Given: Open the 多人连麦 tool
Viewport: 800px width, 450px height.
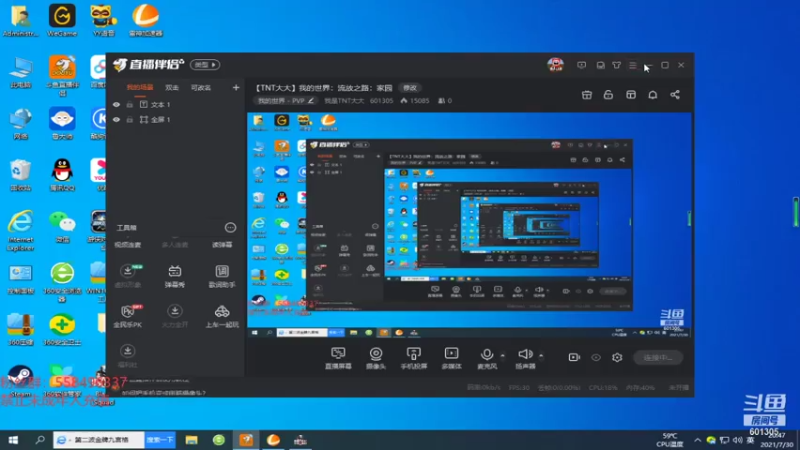Looking at the screenshot, I should point(174,245).
